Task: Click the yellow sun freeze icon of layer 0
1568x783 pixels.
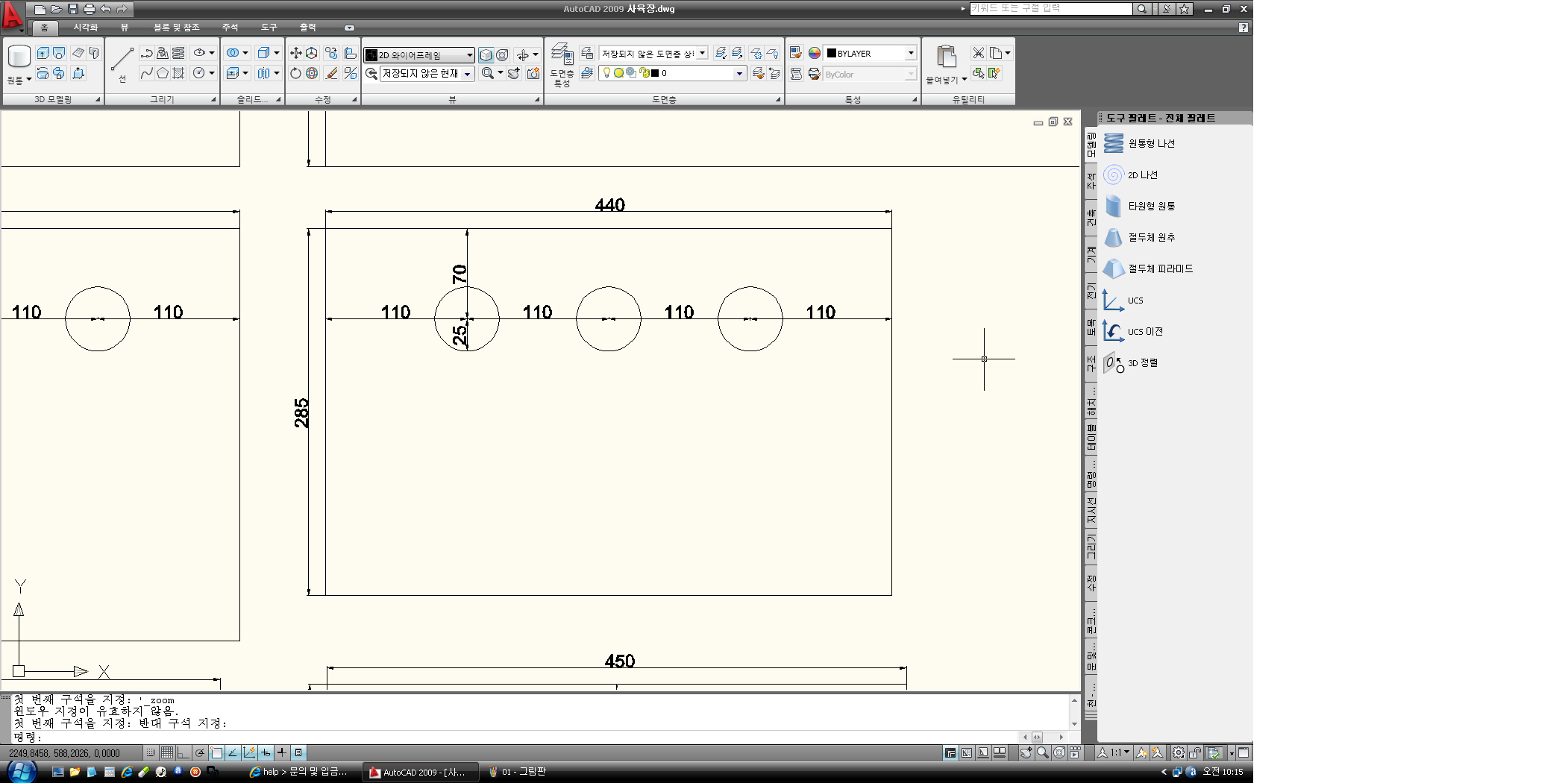Action: pyautogui.click(x=618, y=73)
